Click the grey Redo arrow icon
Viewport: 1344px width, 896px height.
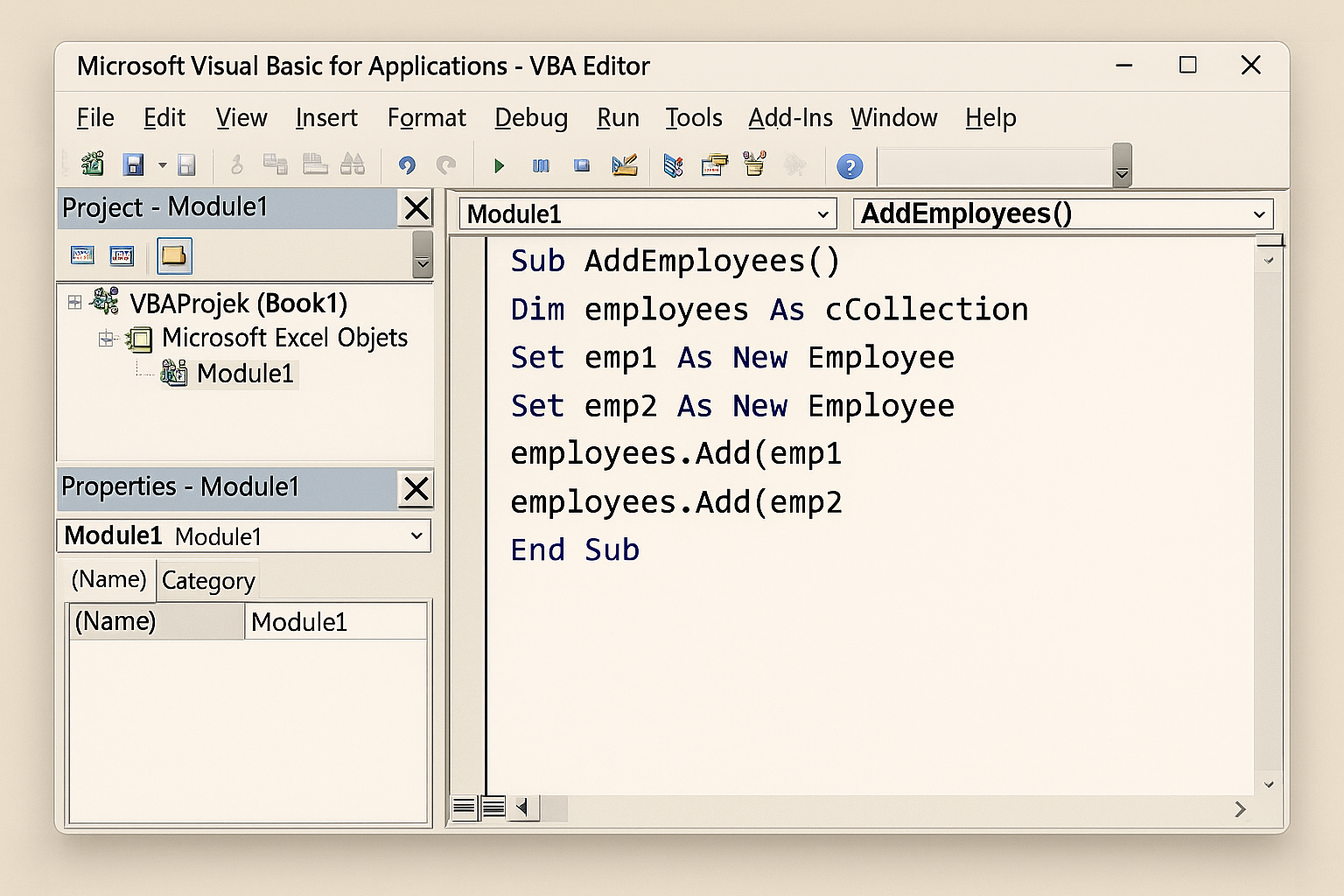click(x=446, y=165)
